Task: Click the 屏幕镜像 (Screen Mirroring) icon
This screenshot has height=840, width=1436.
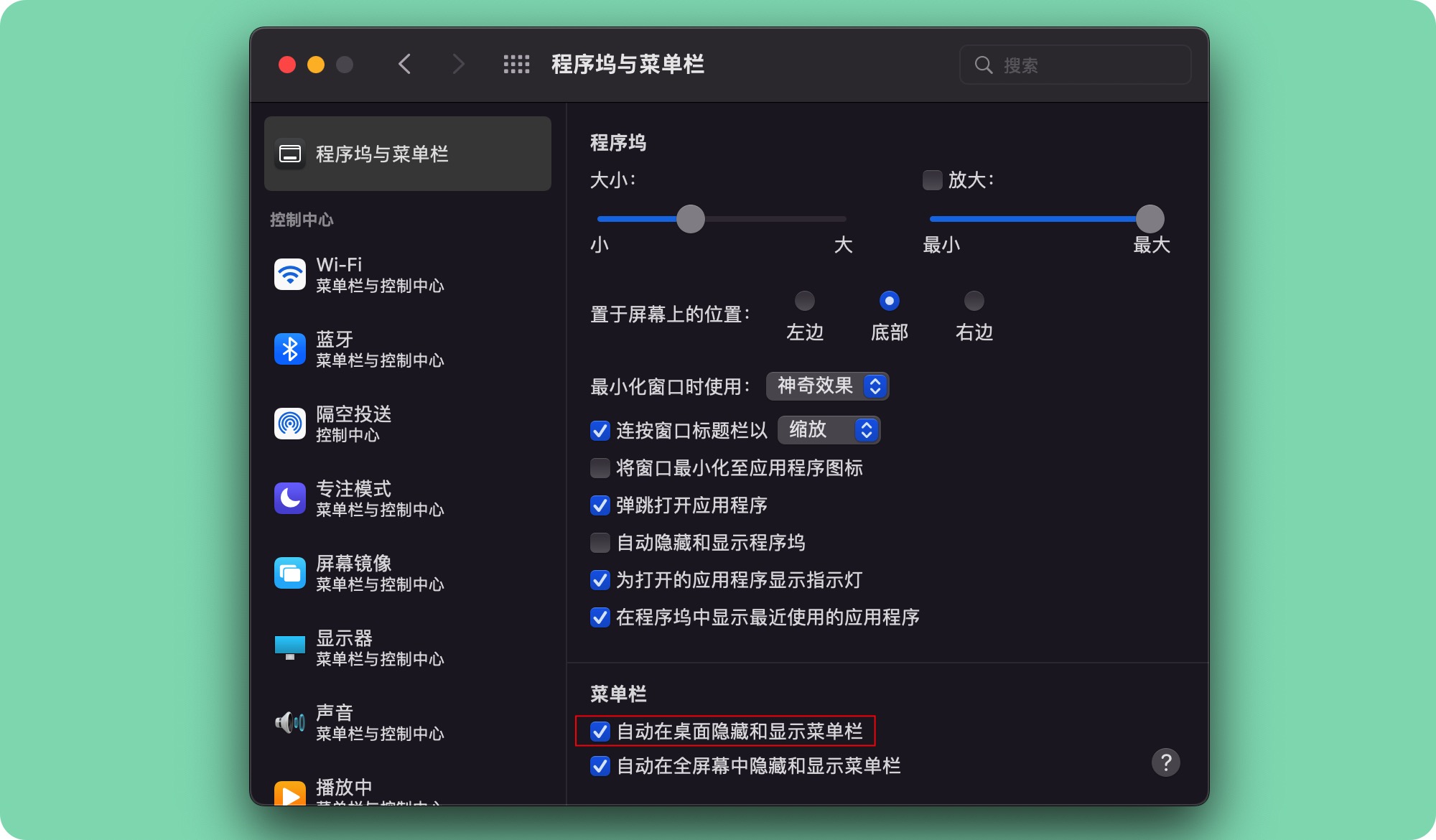Action: [290, 572]
